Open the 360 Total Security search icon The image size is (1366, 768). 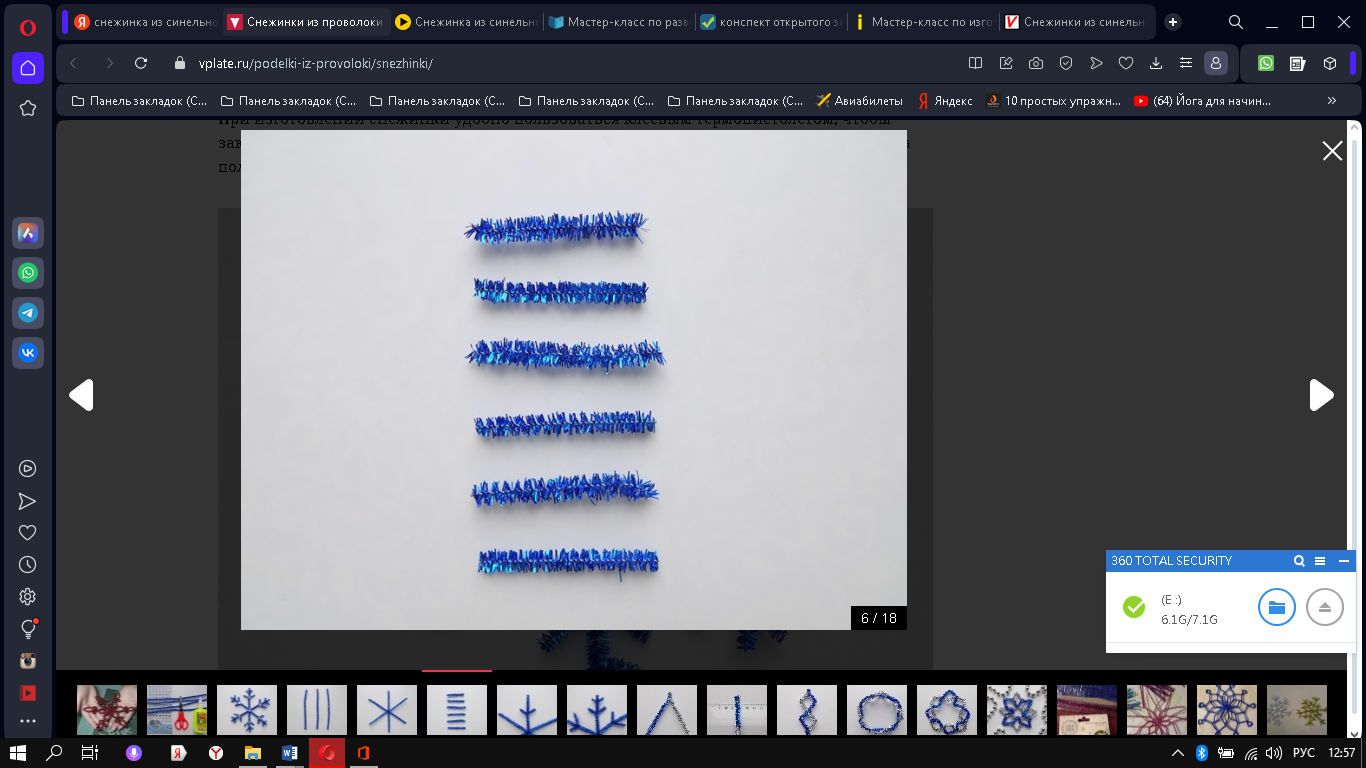coord(1299,561)
